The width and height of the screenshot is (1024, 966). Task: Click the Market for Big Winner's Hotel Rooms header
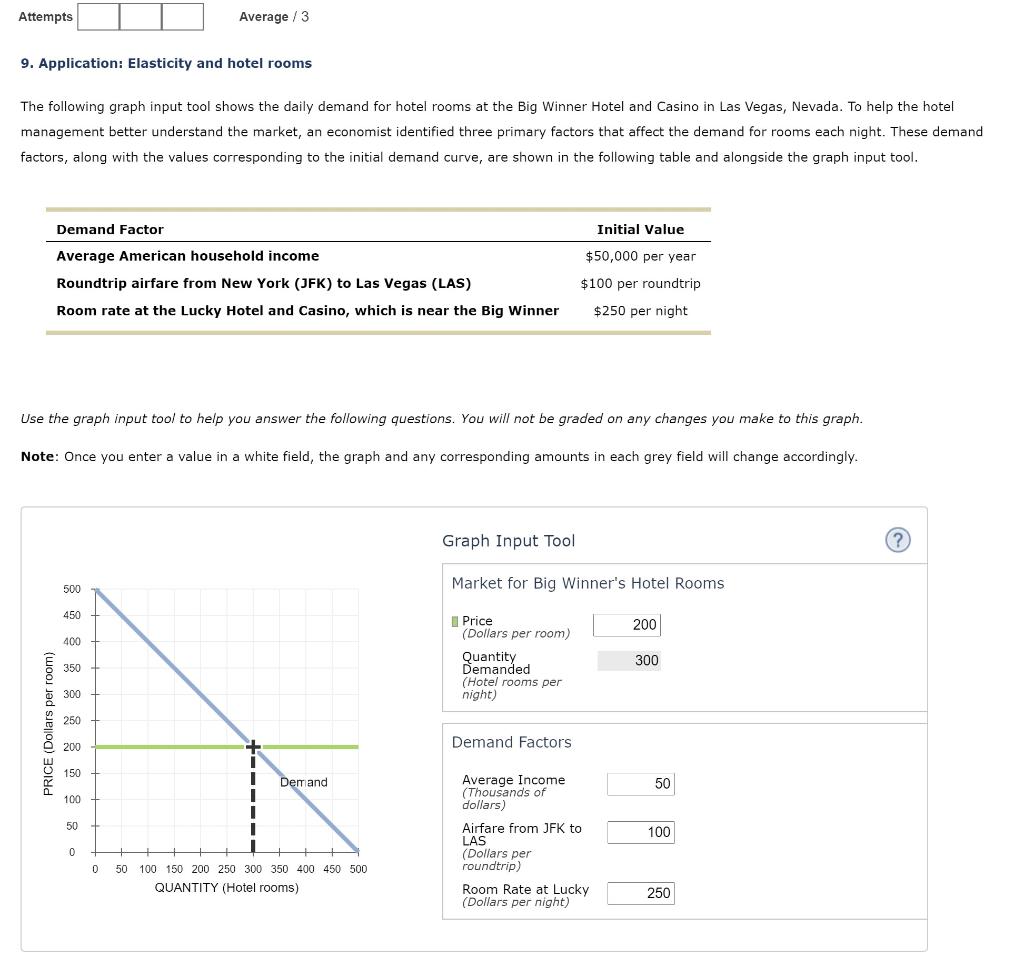(x=588, y=583)
